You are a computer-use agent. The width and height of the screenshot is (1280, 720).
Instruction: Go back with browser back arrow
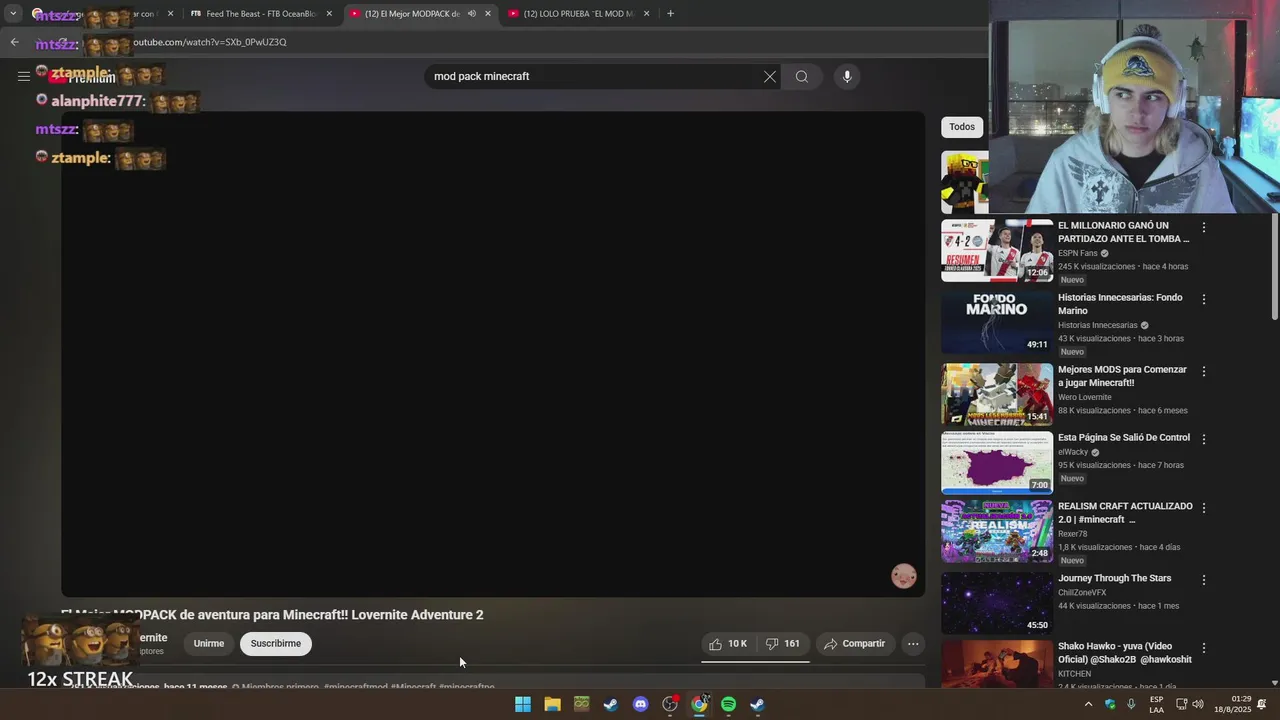coord(14,42)
